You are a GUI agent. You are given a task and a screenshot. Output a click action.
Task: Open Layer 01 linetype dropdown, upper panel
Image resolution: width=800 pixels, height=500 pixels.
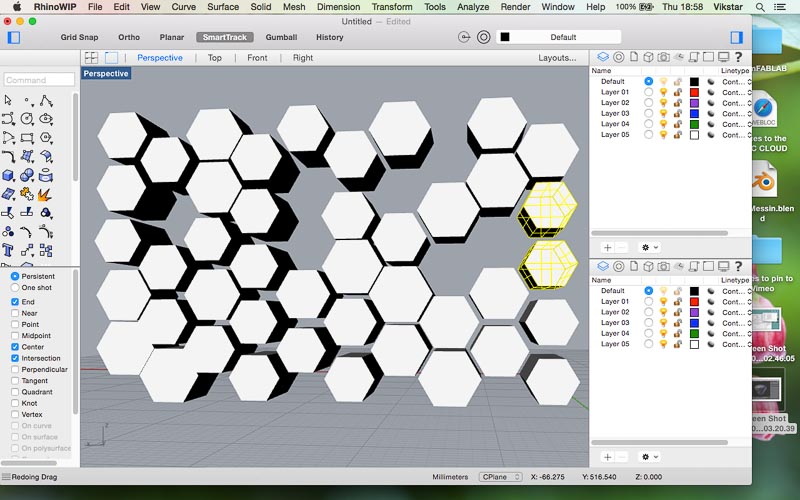(736, 92)
